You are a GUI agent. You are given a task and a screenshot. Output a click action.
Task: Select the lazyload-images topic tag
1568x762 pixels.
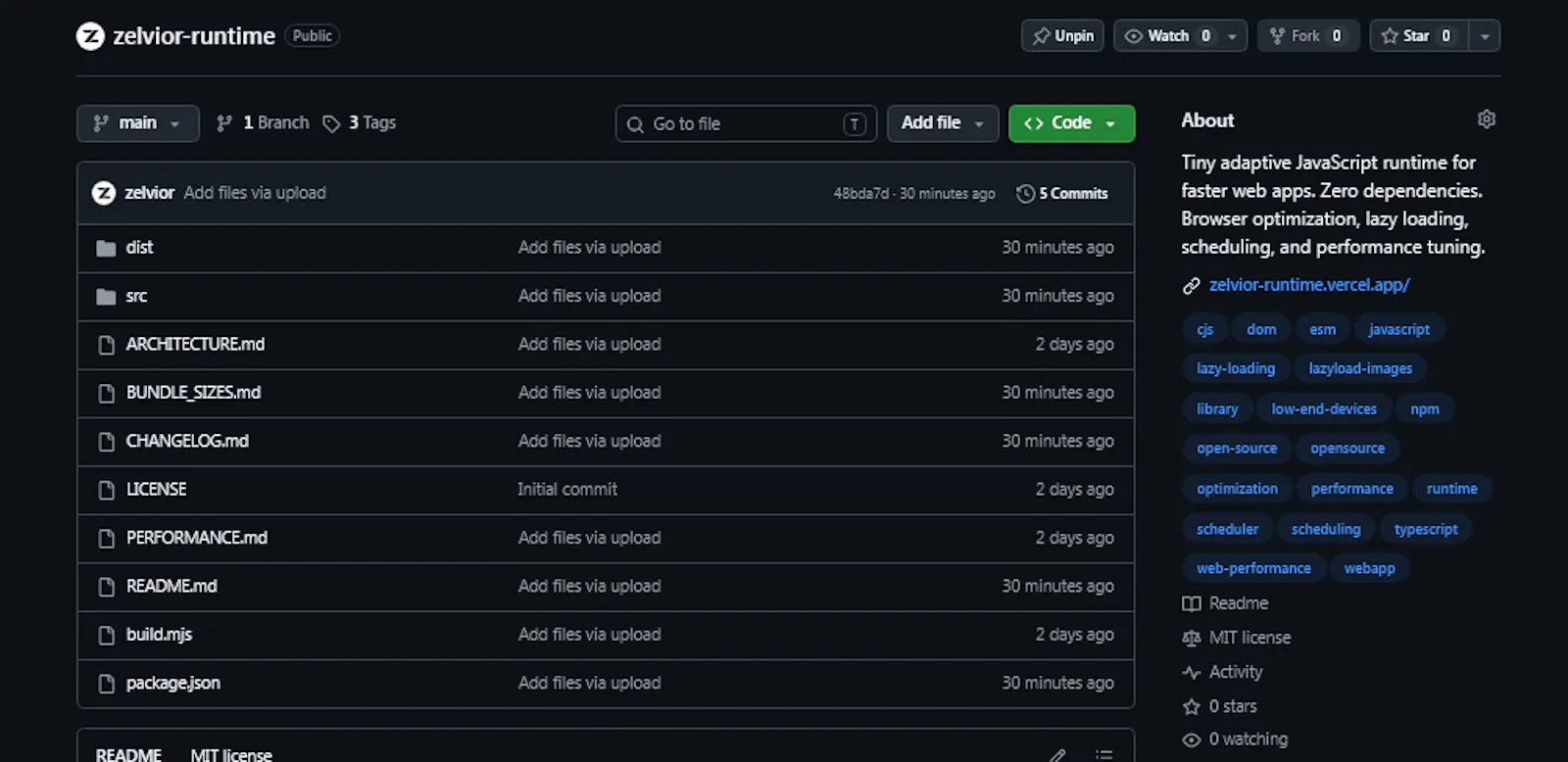pos(1360,369)
